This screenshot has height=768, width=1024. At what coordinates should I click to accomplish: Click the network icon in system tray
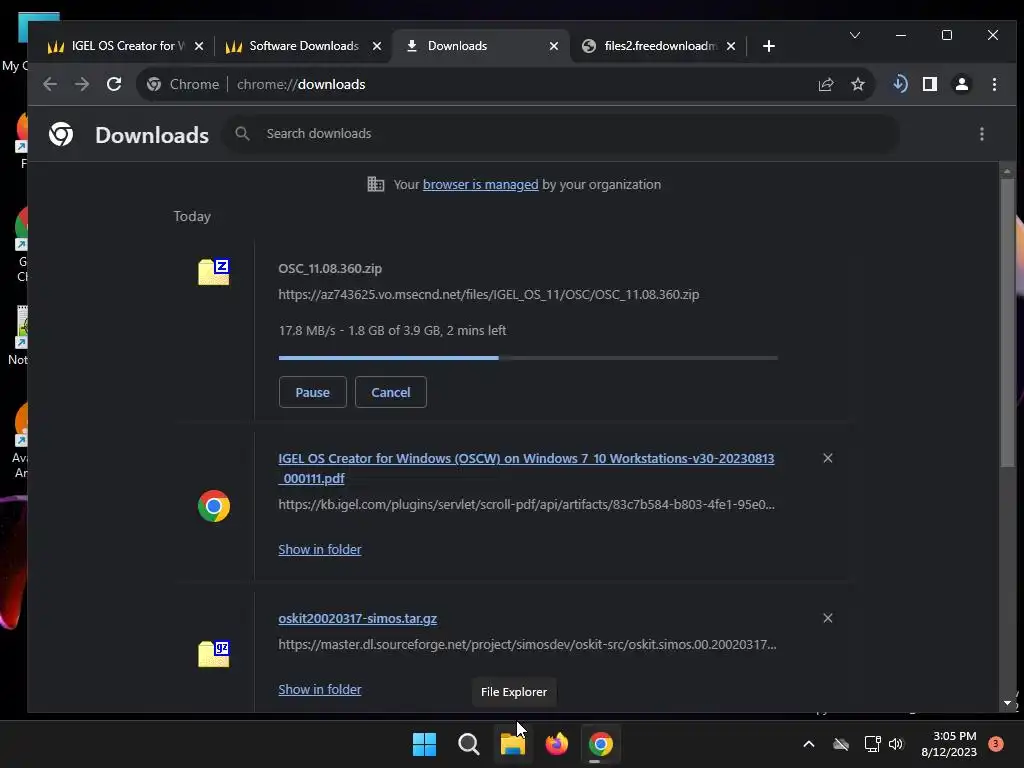(872, 744)
